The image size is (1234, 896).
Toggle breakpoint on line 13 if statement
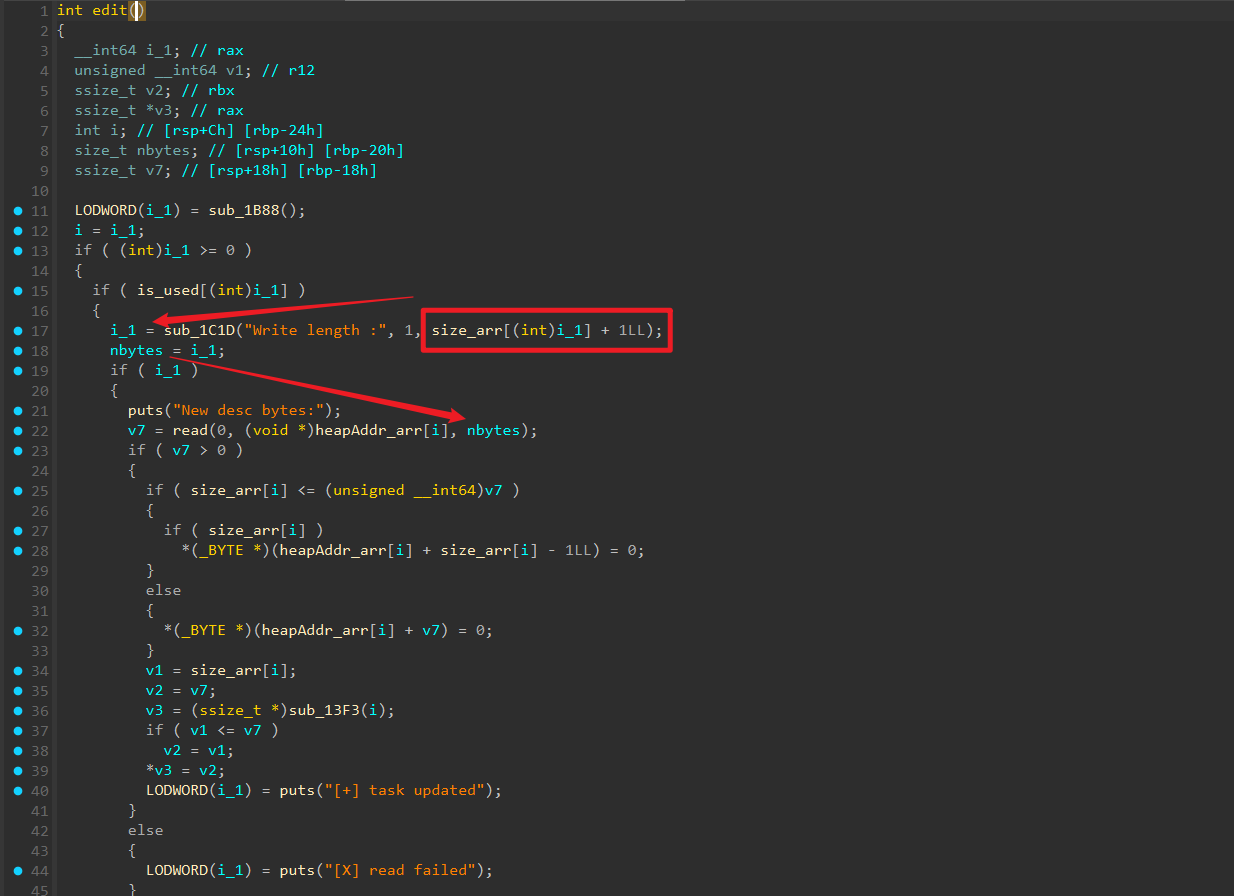tap(18, 251)
